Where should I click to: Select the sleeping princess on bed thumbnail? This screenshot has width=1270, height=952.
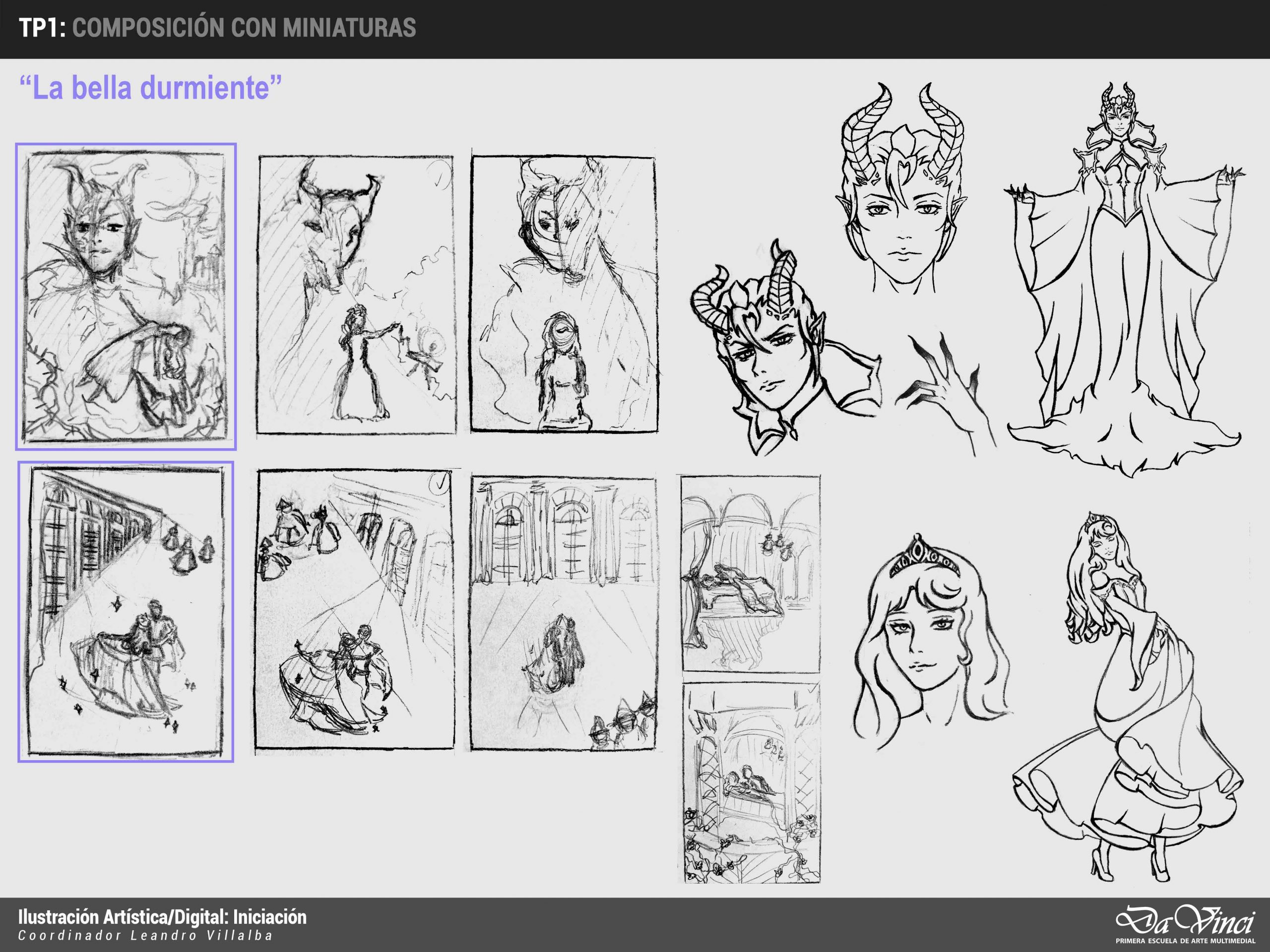point(751,573)
